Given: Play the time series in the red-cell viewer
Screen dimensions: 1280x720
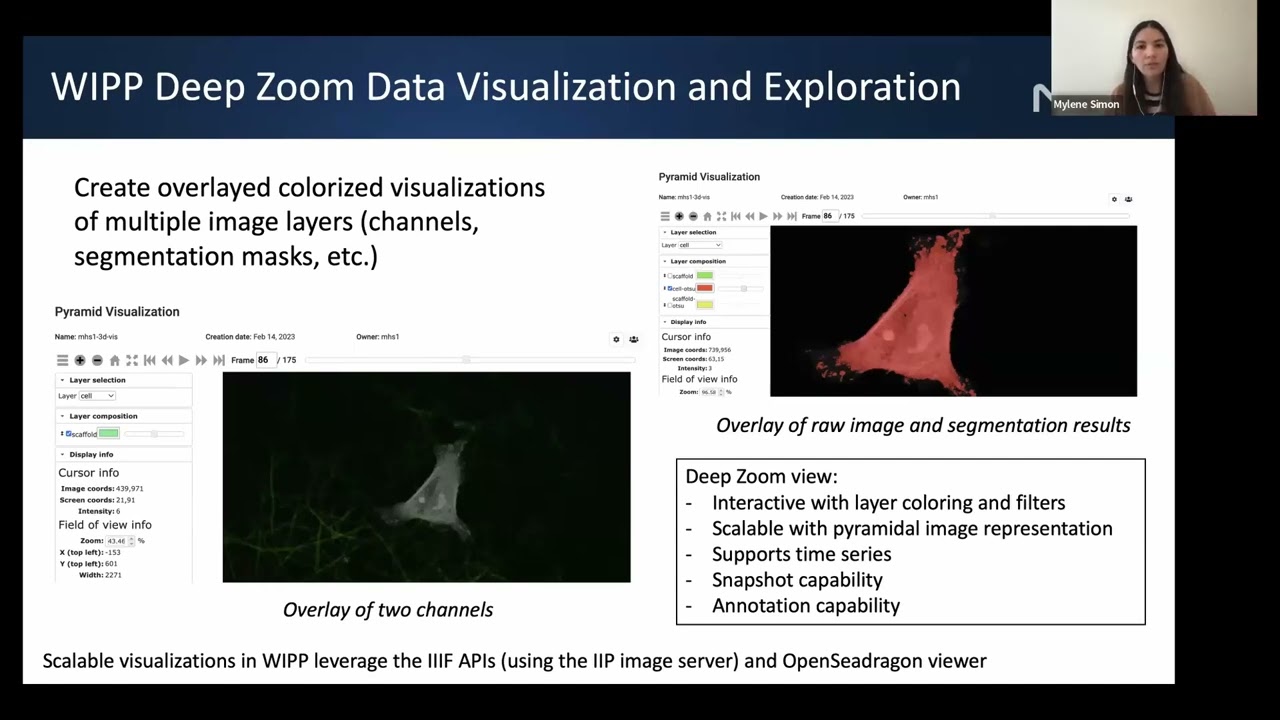Looking at the screenshot, I should [x=764, y=216].
